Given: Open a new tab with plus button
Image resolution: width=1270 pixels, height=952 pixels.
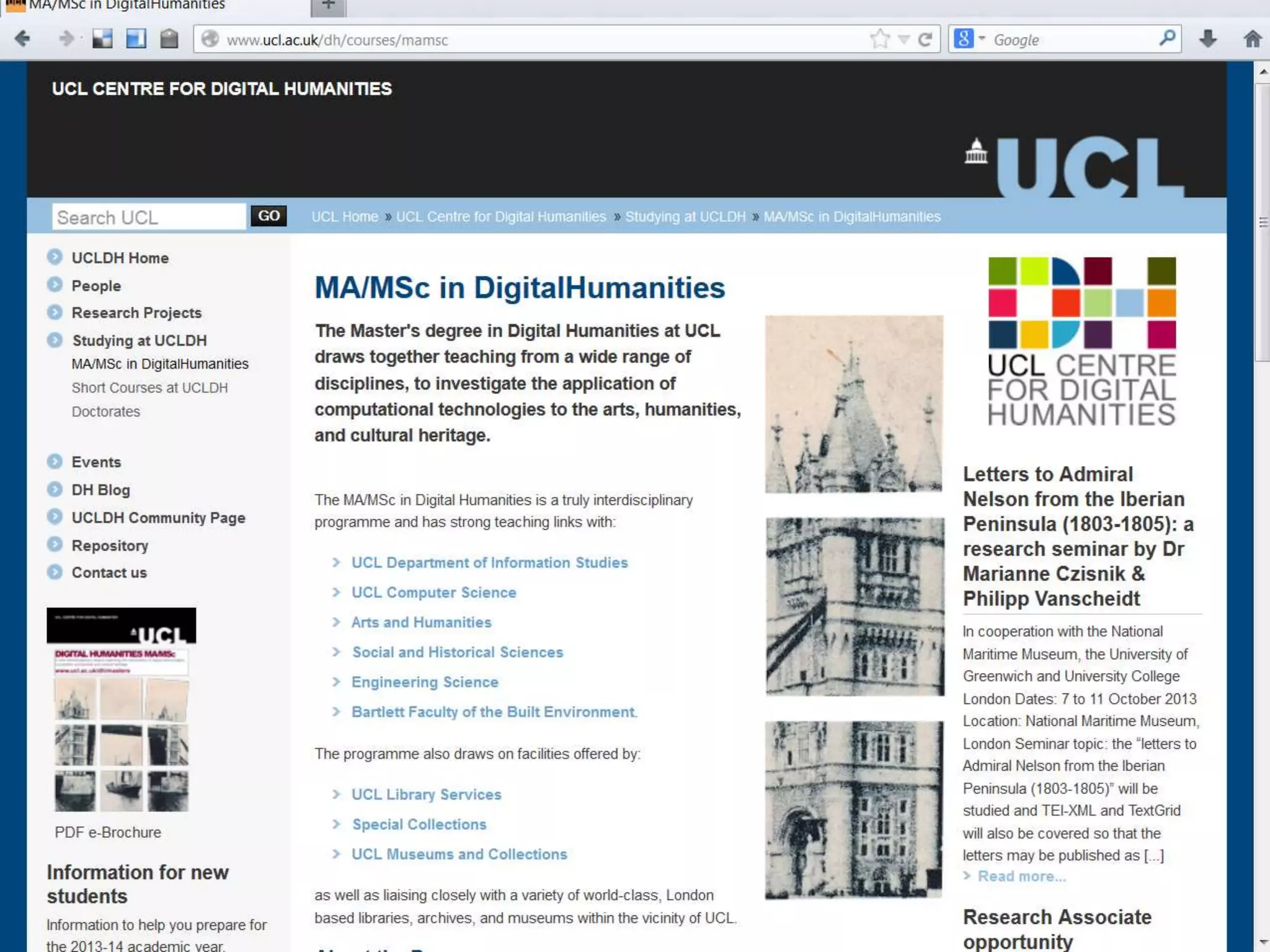Looking at the screenshot, I should coord(329,6).
